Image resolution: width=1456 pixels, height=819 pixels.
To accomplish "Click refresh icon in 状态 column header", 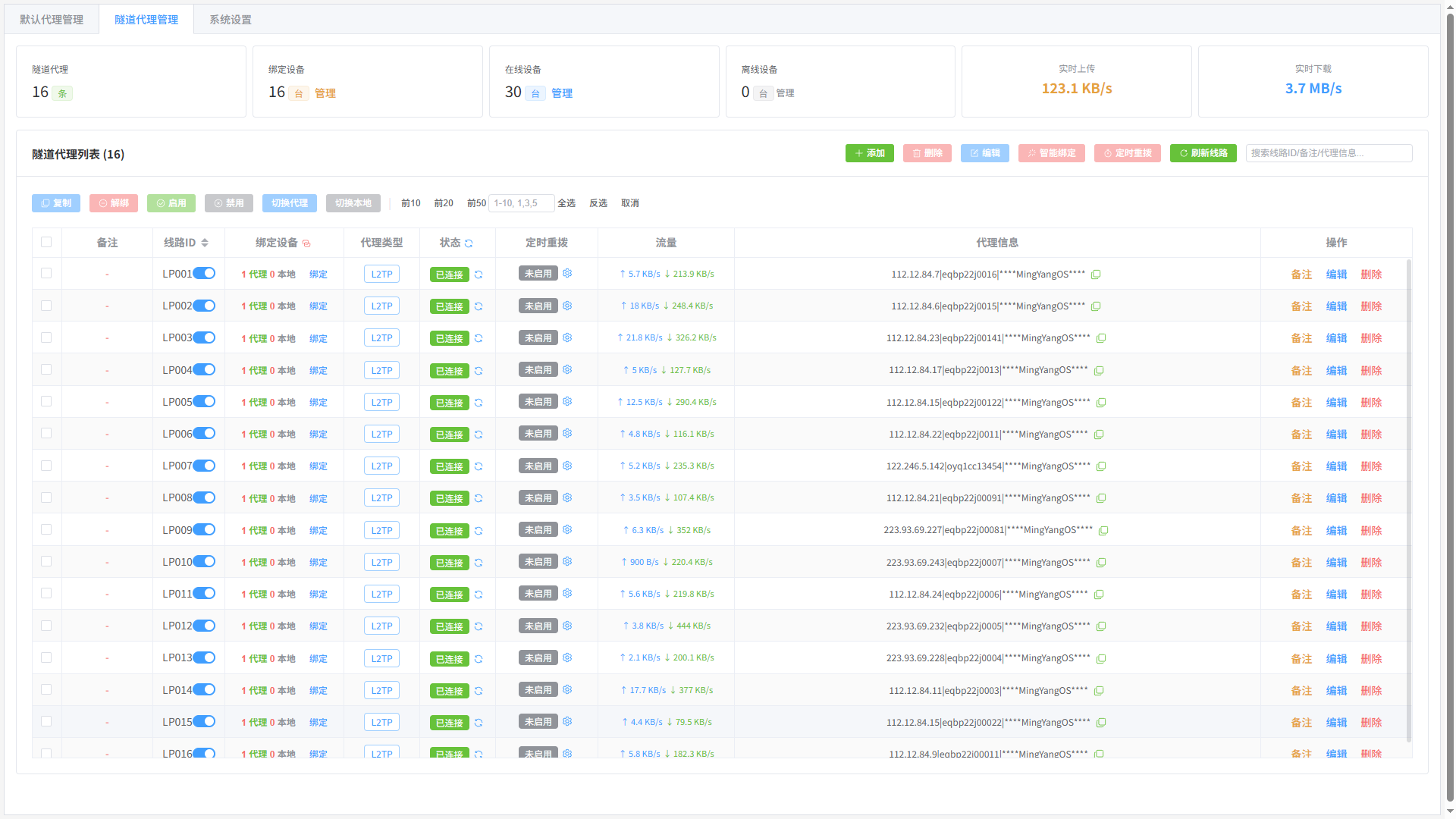I will (469, 243).
